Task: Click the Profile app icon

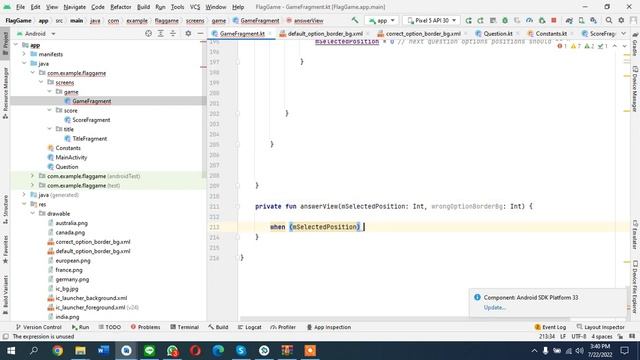Action: (x=529, y=20)
